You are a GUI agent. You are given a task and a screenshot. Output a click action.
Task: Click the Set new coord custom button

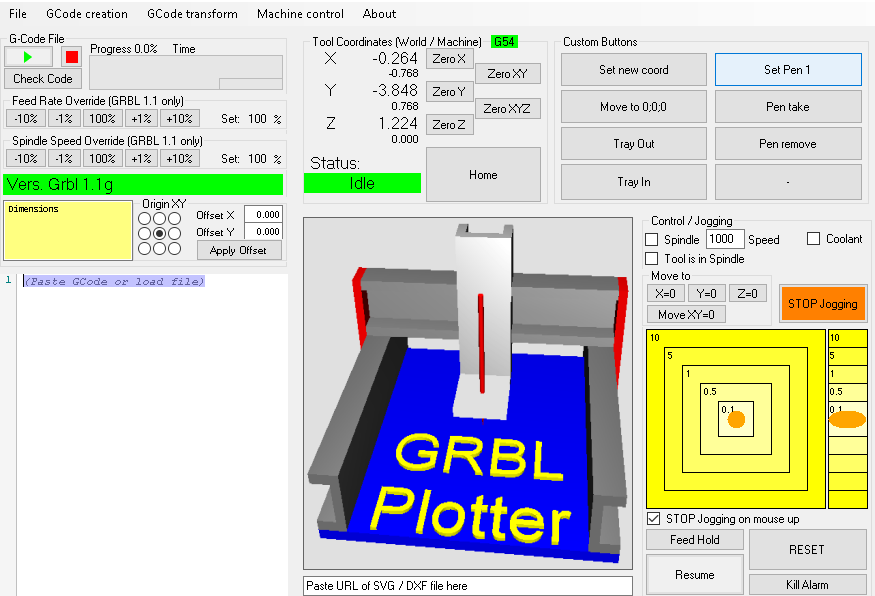click(634, 70)
